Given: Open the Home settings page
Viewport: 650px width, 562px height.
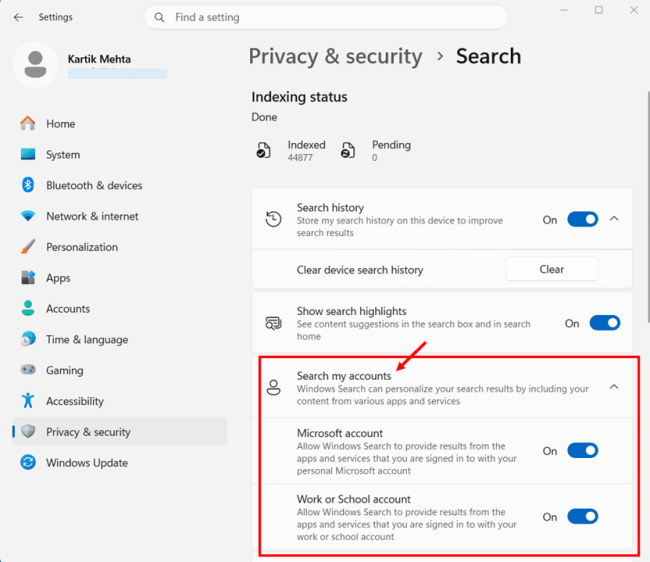Looking at the screenshot, I should (x=120, y=124).
